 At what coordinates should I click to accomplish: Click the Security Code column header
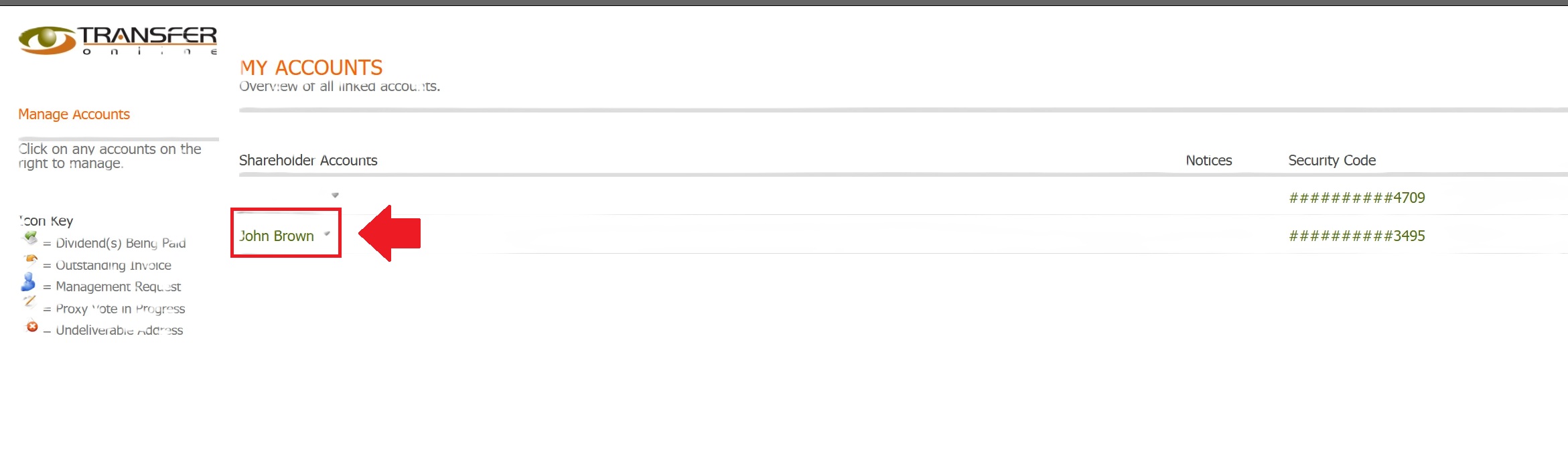coord(1332,161)
